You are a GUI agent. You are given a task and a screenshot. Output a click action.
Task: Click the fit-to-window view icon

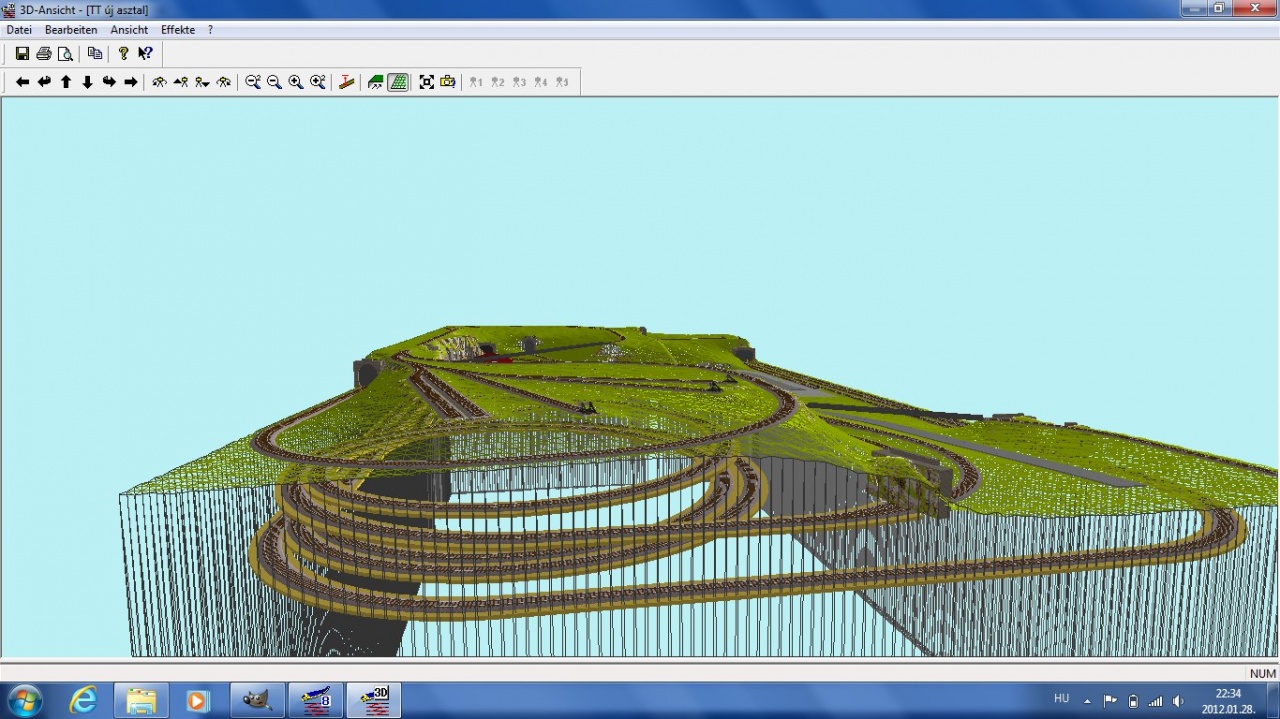tap(427, 82)
